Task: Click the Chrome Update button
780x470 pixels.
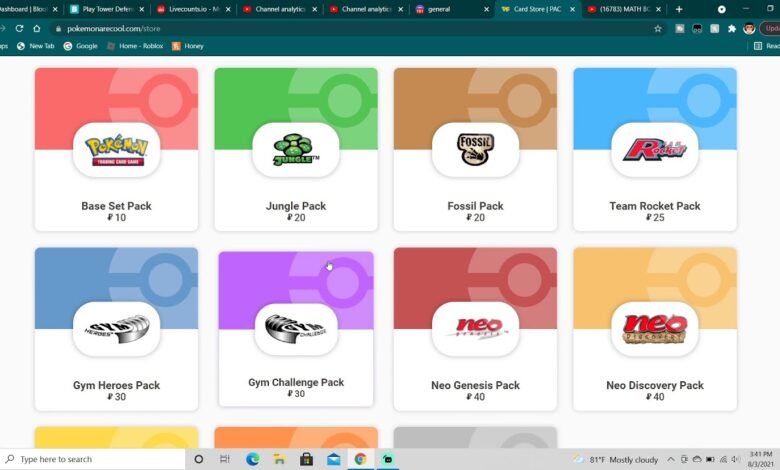Action: [x=771, y=28]
